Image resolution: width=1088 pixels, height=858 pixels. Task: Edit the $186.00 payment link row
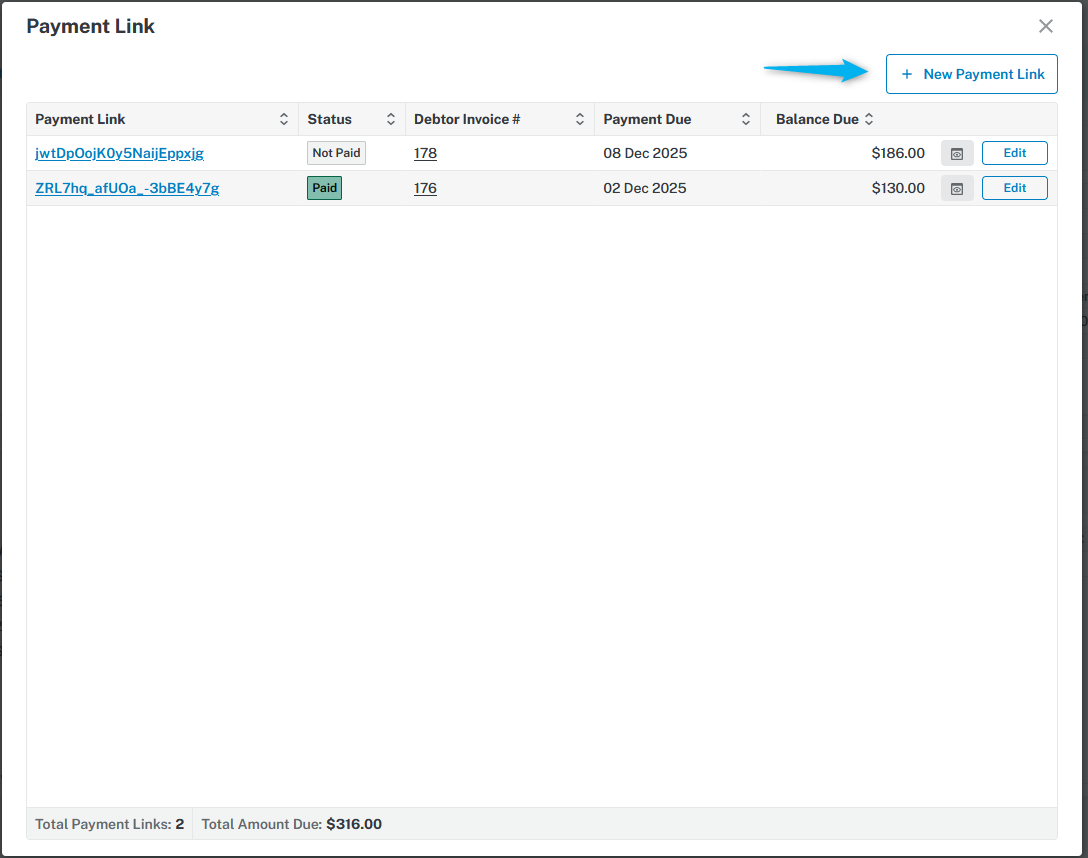(x=1014, y=153)
